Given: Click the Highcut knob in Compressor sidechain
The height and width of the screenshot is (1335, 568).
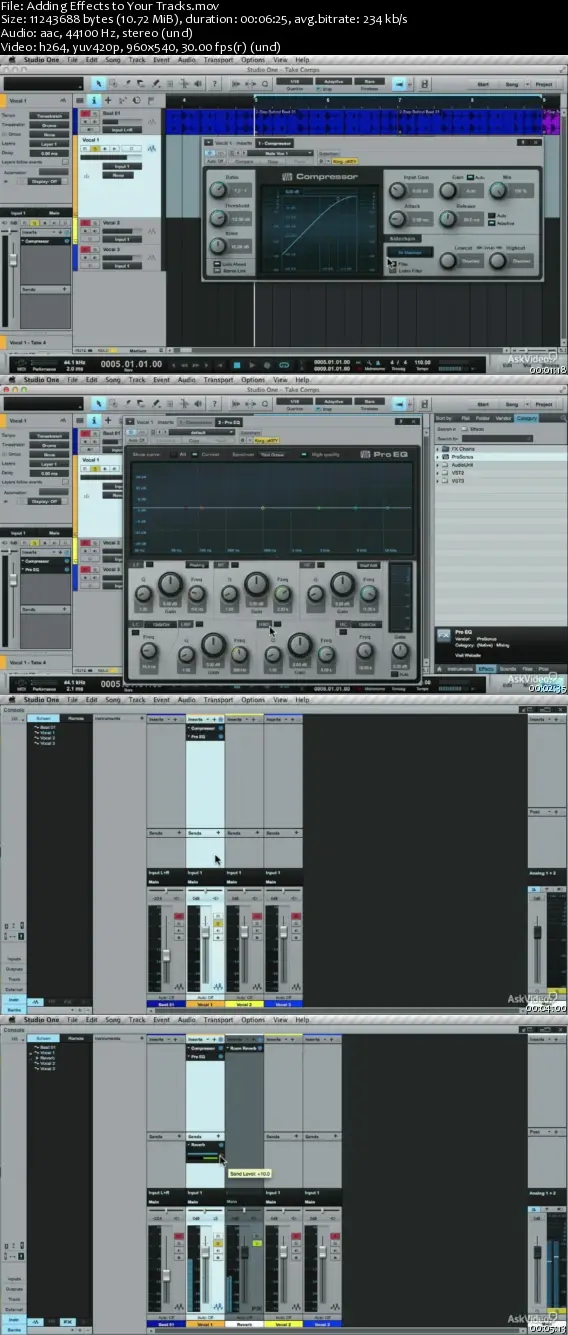Looking at the screenshot, I should (497, 261).
